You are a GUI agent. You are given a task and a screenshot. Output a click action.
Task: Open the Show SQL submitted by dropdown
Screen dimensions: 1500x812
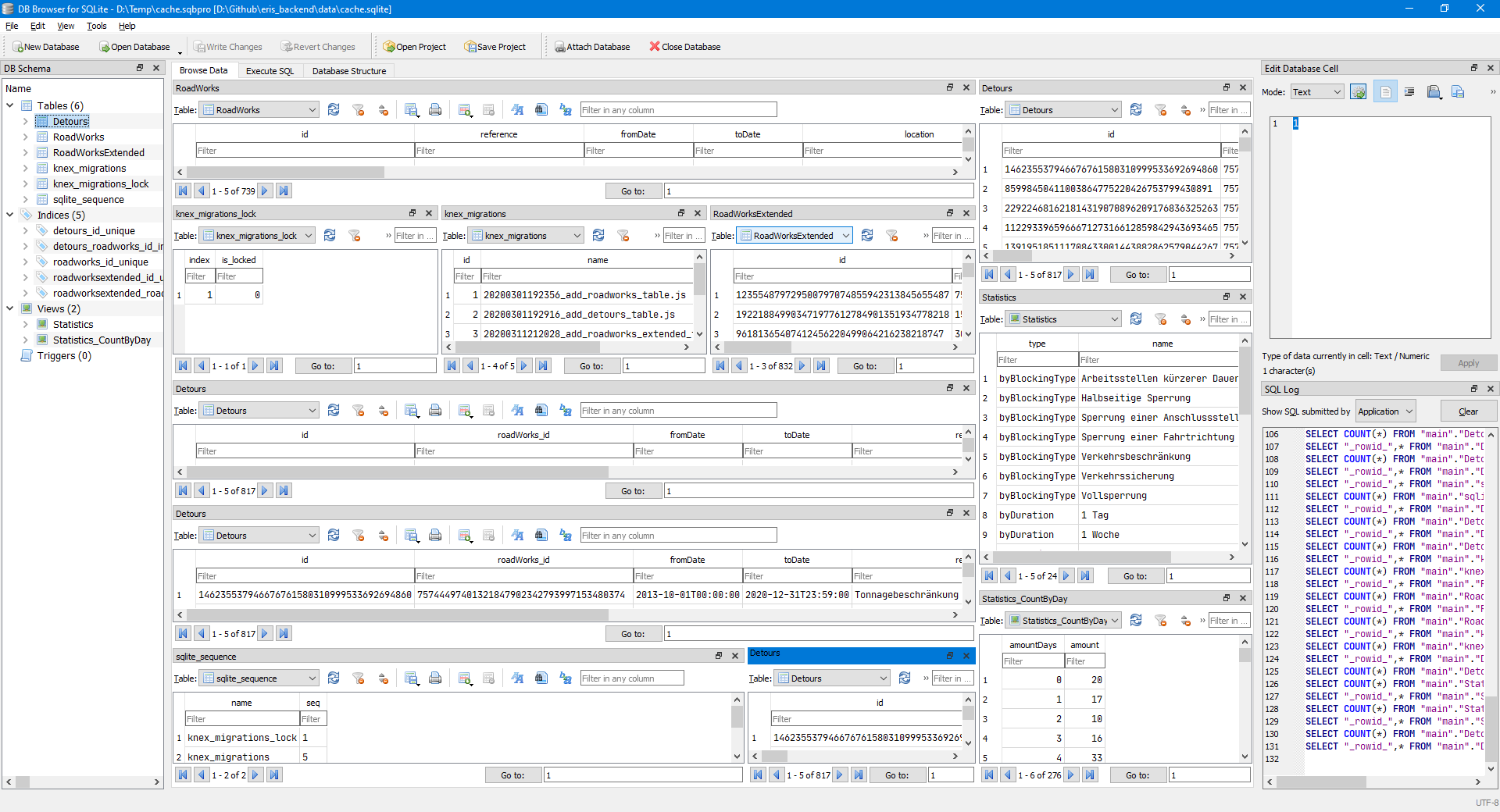pyautogui.click(x=1384, y=411)
